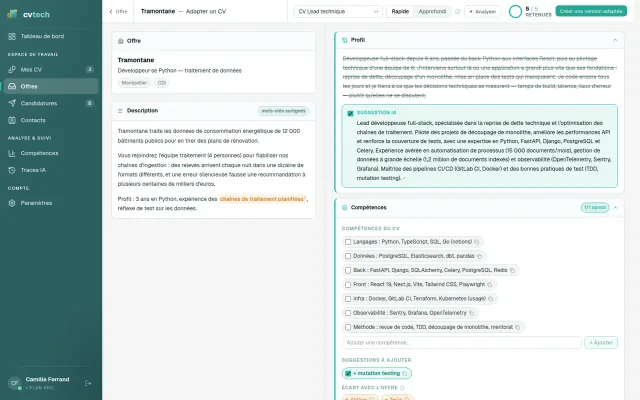Click the Contacts sidebar icon
Screen dimensions: 640x400
(12, 120)
